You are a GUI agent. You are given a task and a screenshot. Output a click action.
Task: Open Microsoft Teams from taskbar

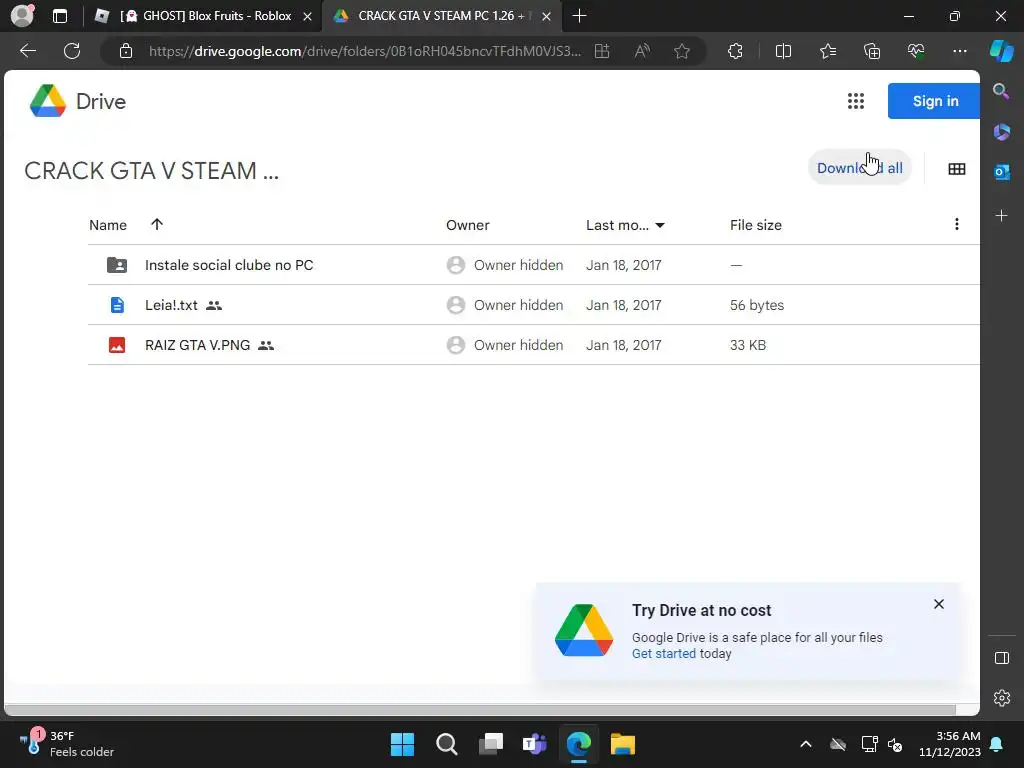tap(534, 744)
